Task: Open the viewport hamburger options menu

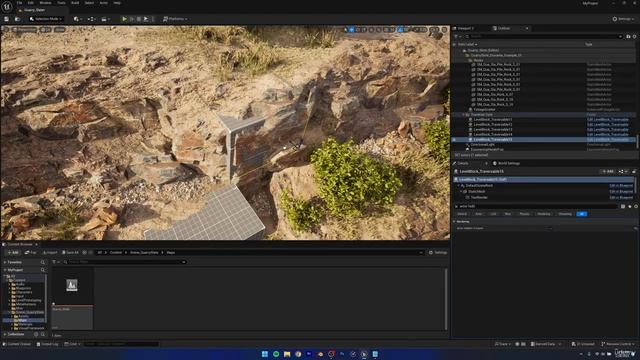Action: 6,29
